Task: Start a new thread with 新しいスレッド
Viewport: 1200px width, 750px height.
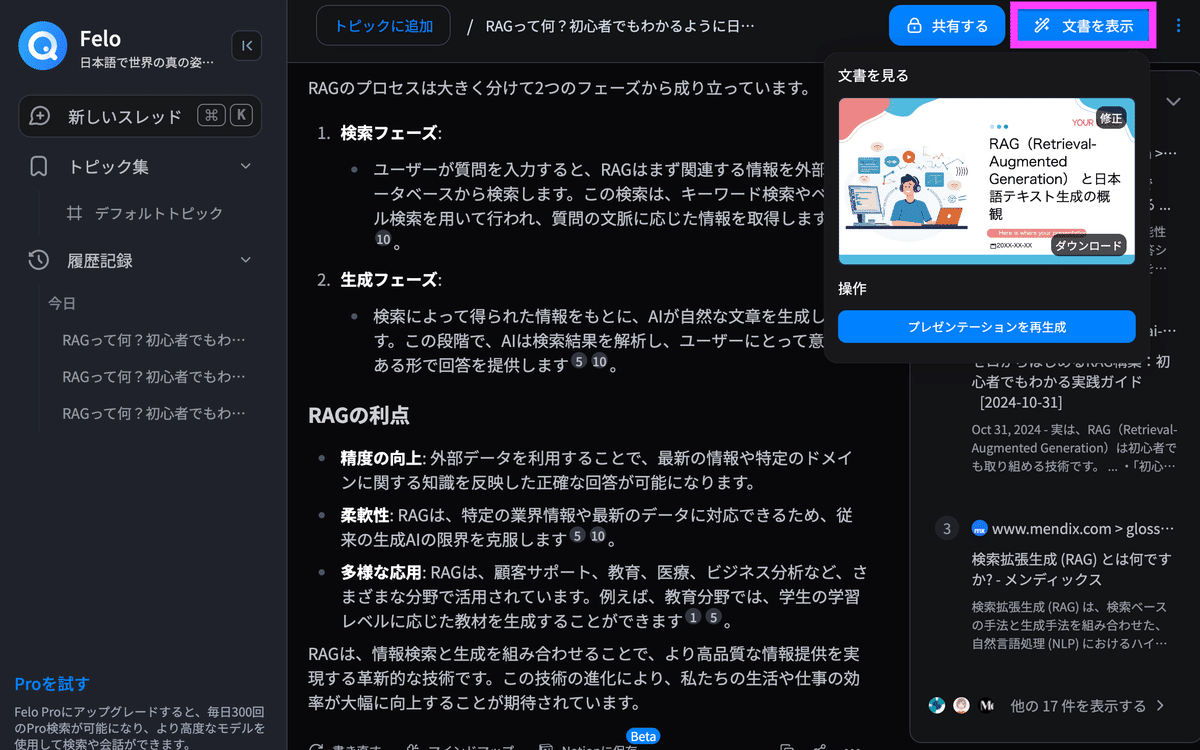Action: (x=140, y=116)
